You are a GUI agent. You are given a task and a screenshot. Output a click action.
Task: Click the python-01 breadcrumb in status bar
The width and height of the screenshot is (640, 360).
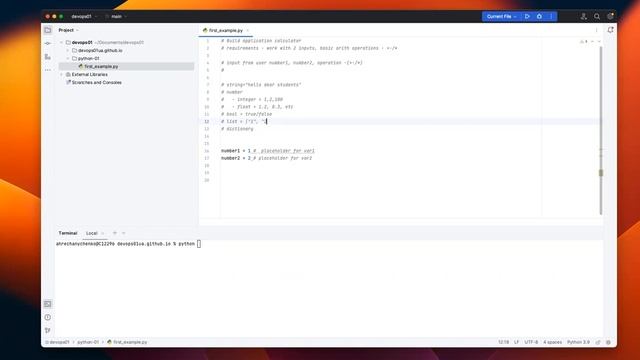[x=88, y=342]
